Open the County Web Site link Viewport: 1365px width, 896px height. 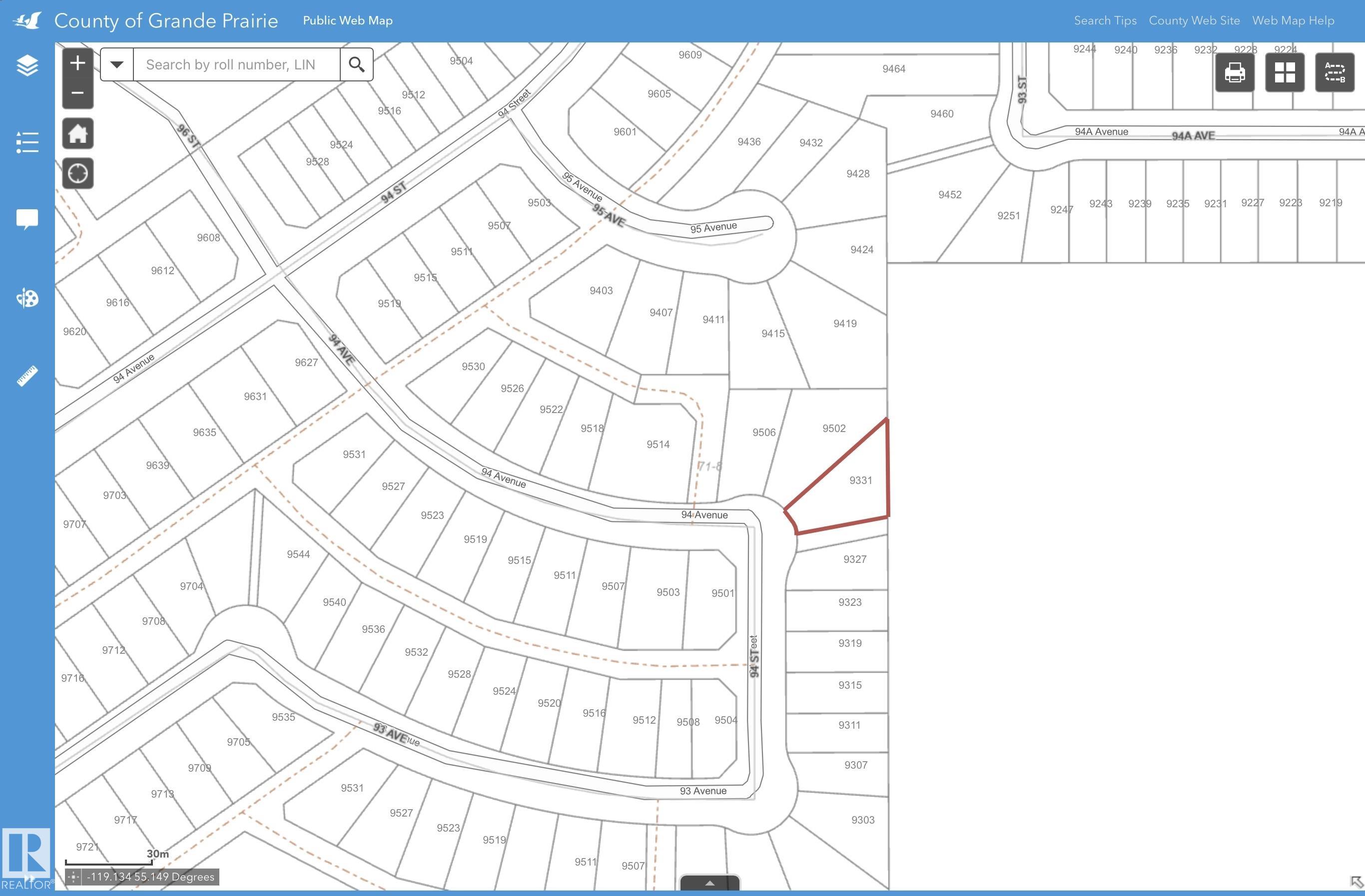(x=1194, y=20)
